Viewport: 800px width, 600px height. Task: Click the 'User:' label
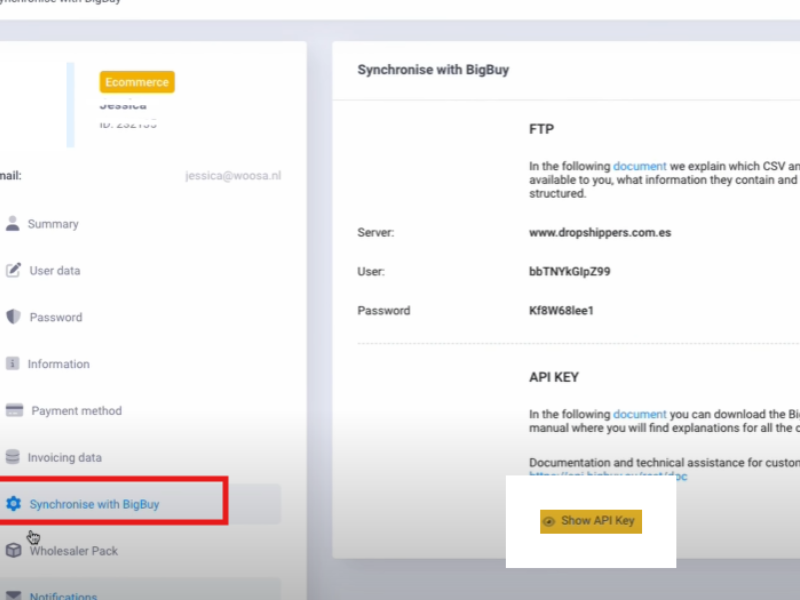click(371, 271)
